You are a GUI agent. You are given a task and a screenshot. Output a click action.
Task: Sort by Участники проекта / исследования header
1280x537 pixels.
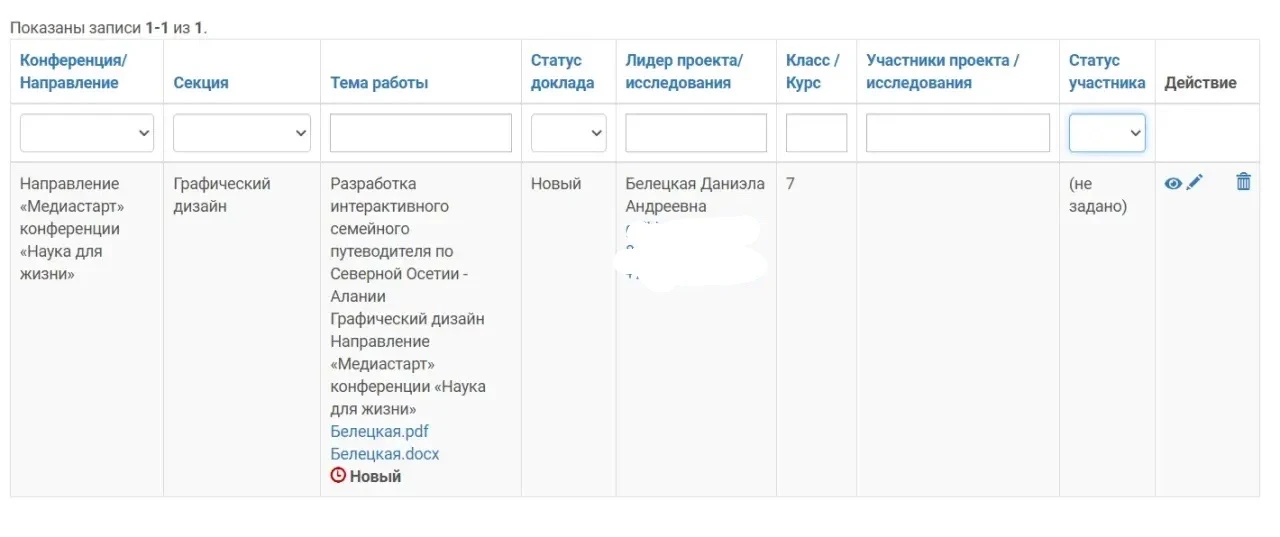click(942, 71)
